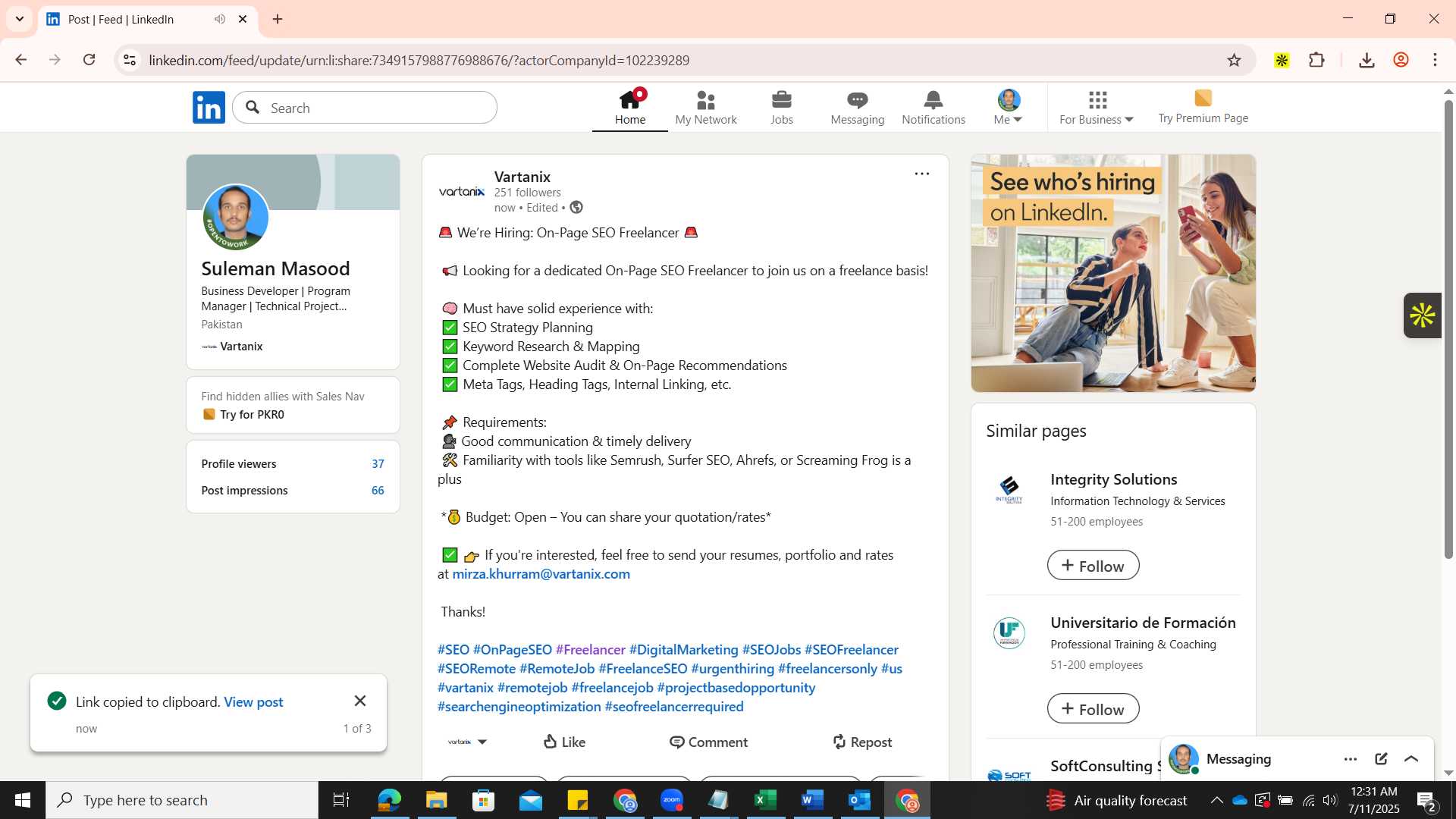
Task: Open messaging overlay options dots
Action: (1351, 759)
